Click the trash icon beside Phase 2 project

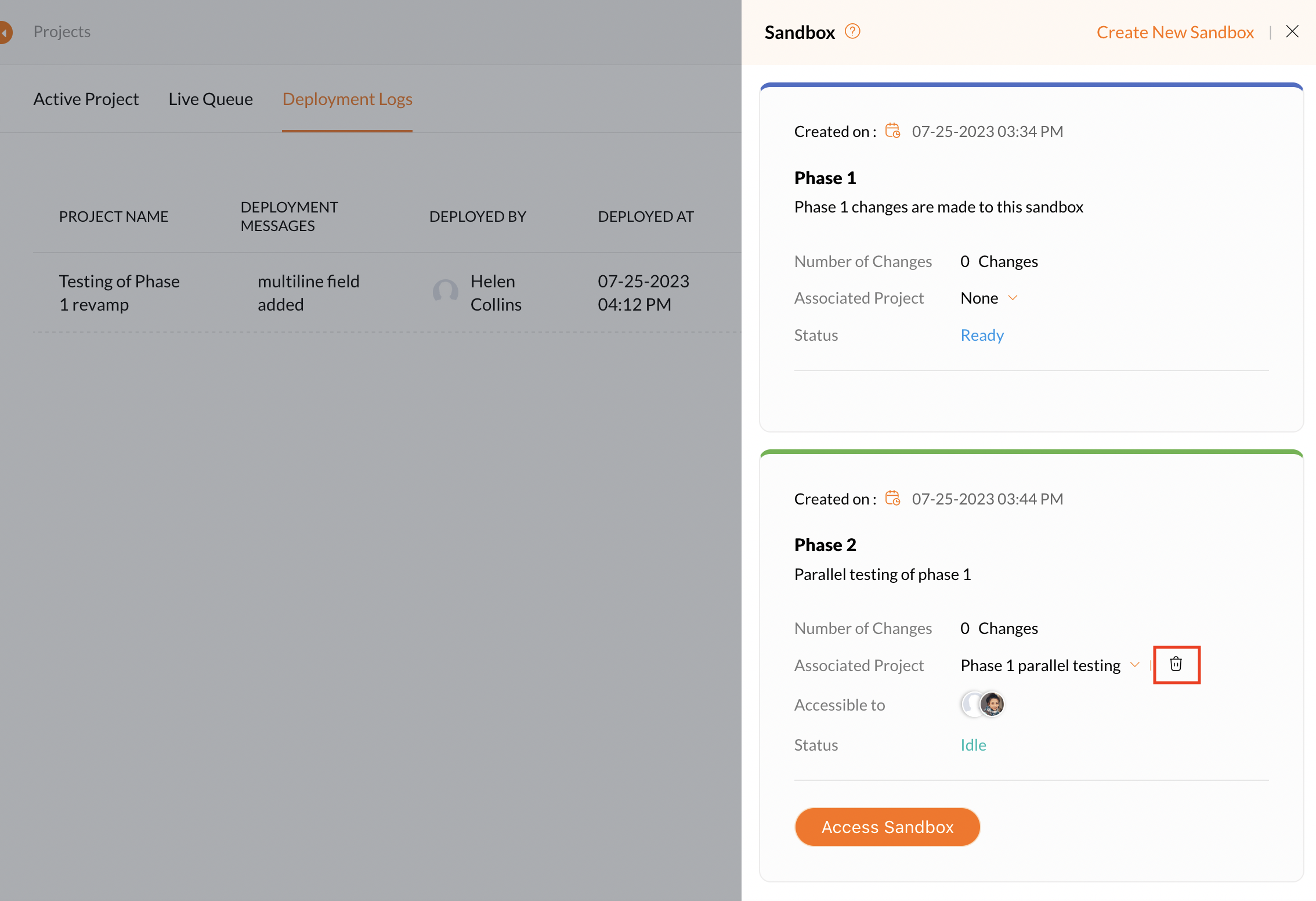point(1176,664)
